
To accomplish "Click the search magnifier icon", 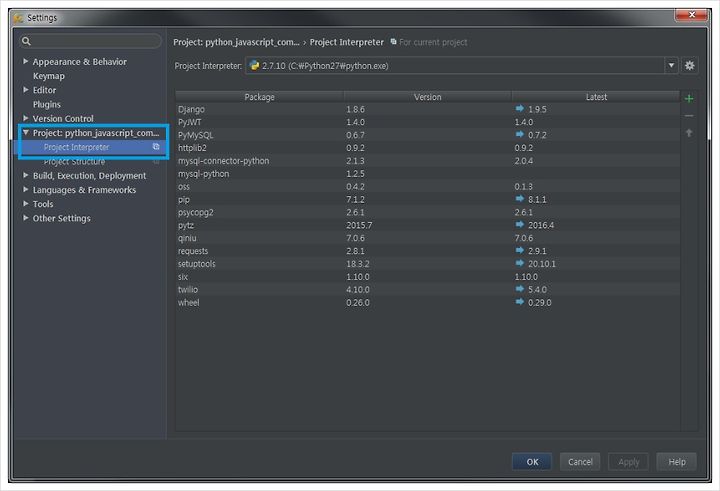I will [x=26, y=41].
